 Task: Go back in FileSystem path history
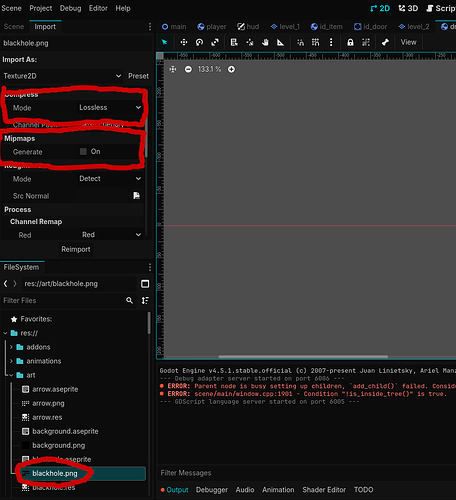(5, 284)
